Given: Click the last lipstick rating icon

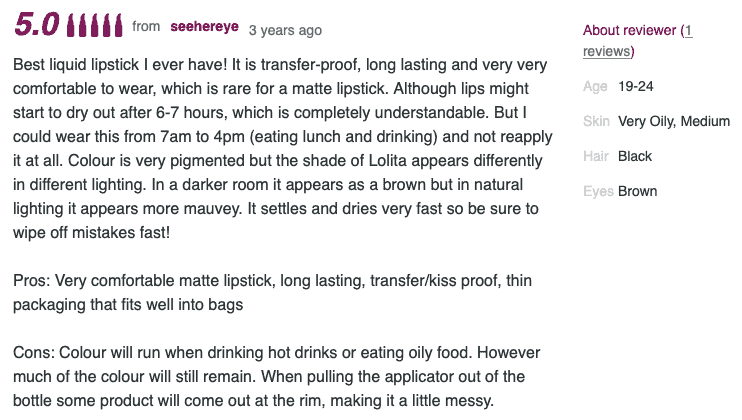Looking at the screenshot, I should click(118, 26).
